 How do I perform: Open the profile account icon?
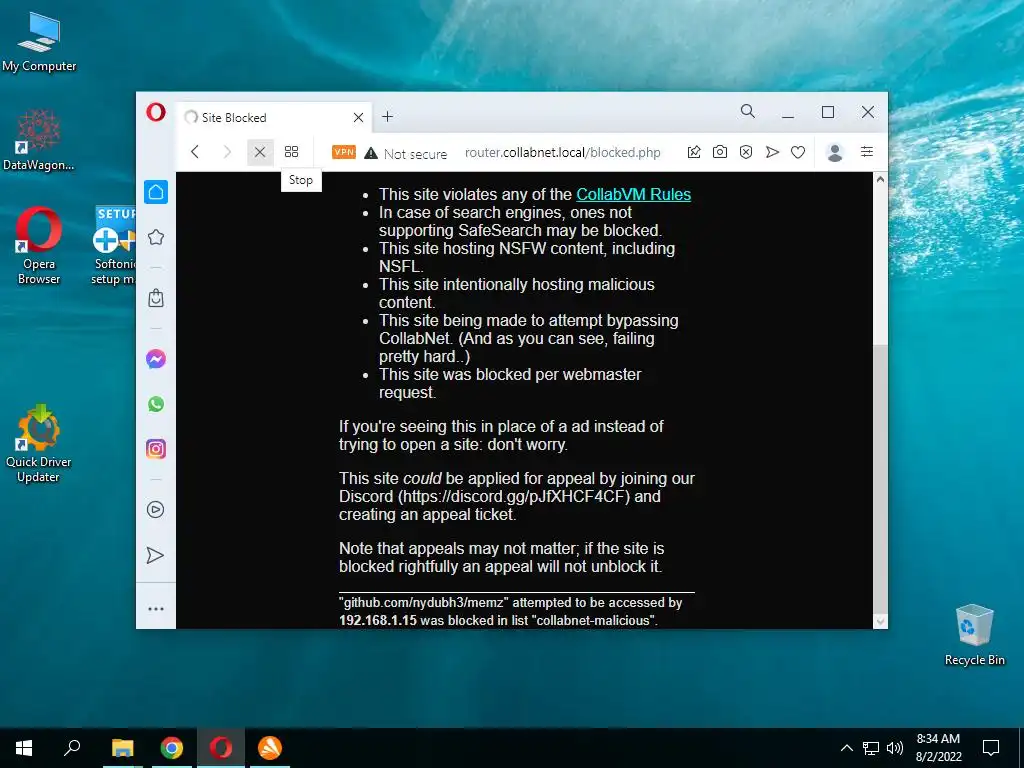[835, 152]
